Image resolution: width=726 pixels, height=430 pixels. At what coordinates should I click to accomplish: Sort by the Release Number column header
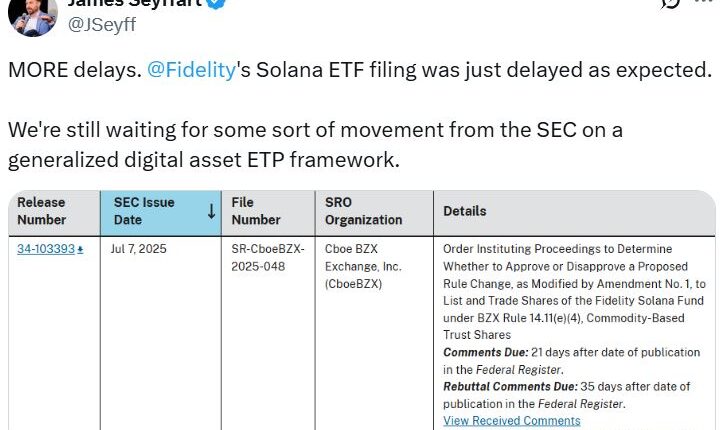pos(42,211)
